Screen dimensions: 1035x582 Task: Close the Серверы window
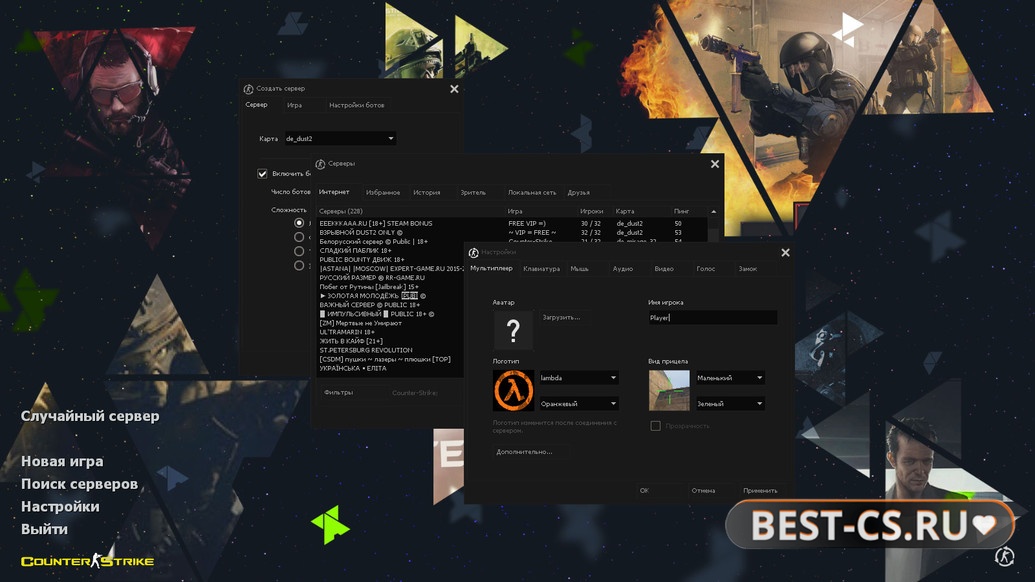tap(715, 164)
